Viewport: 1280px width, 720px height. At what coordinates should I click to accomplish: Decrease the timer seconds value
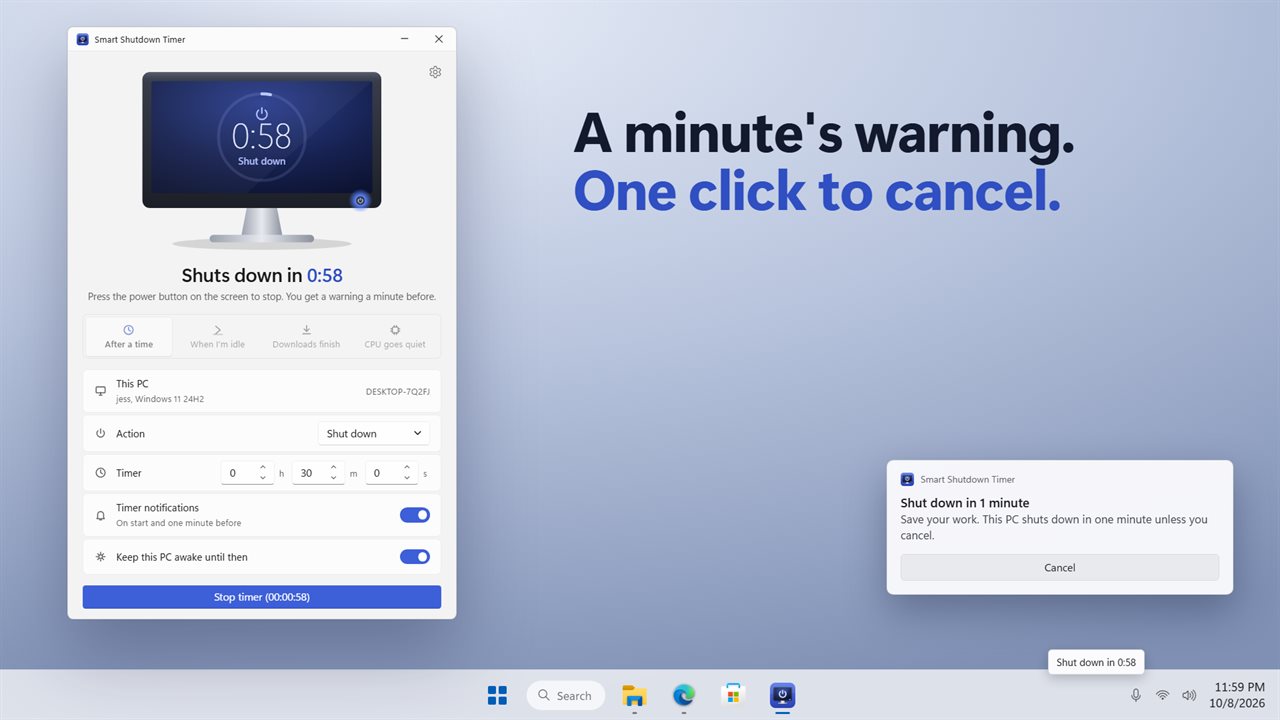[408, 479]
